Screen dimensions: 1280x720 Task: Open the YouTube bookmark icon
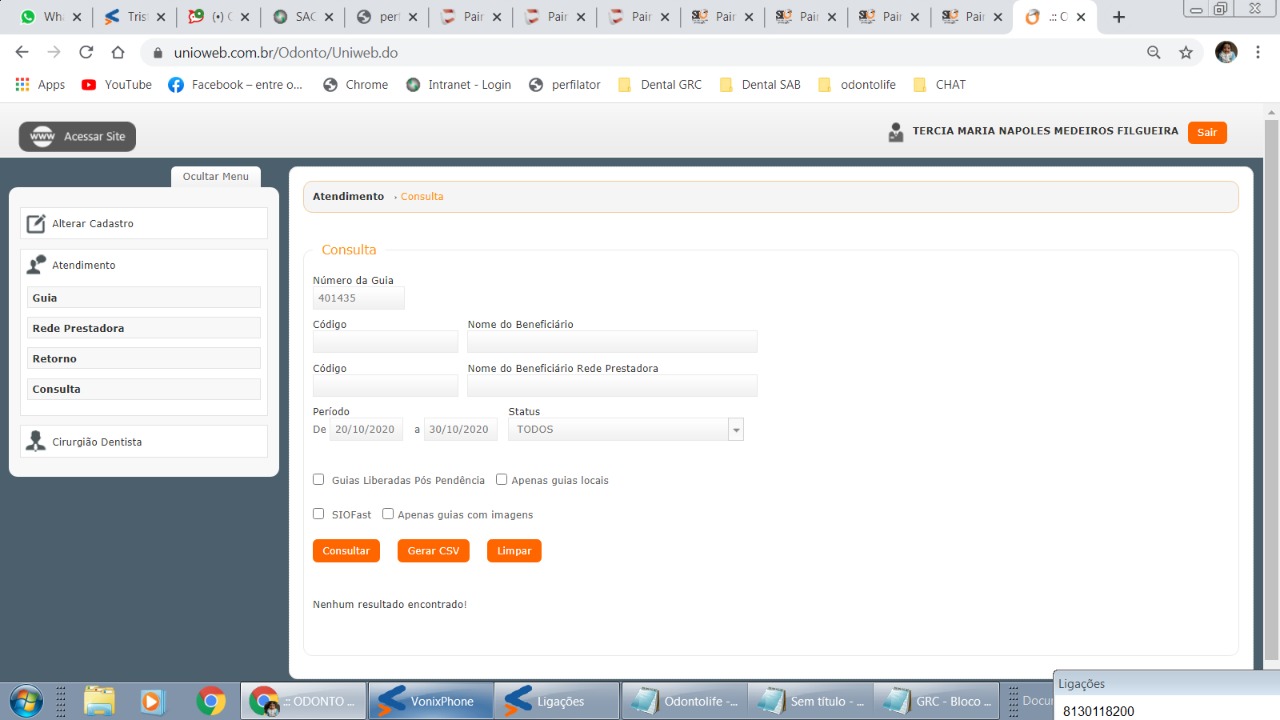point(89,85)
